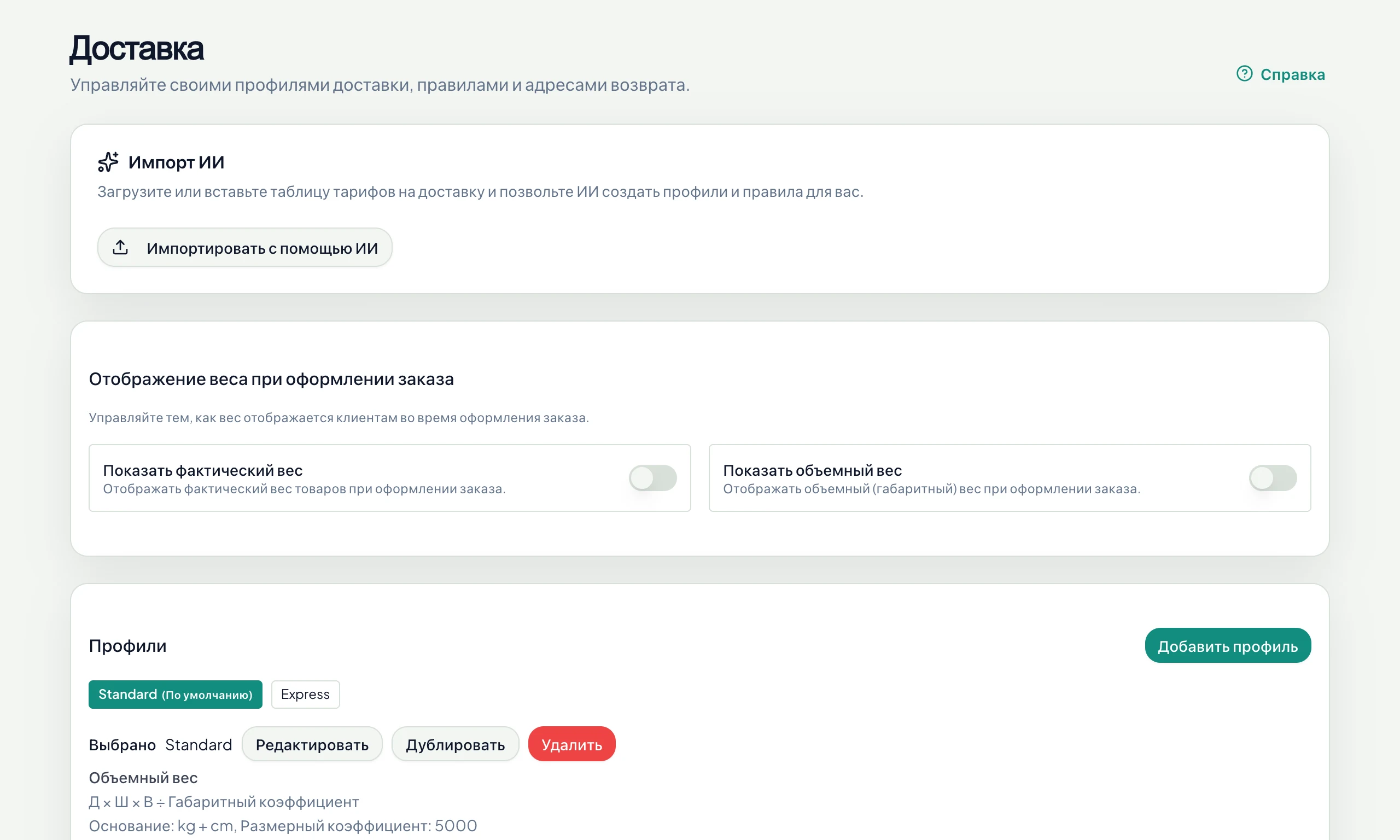Click description Загрузите или вставьте таблицу тарифов

481,192
